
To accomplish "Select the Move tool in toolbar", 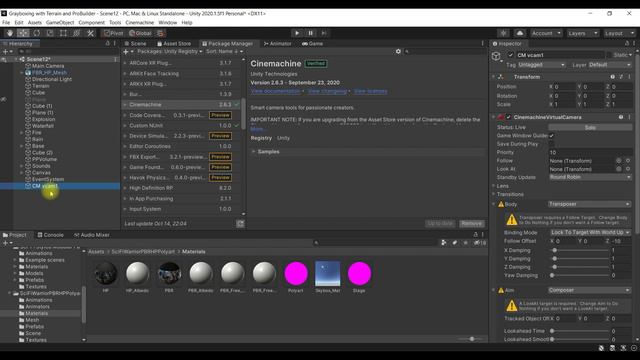I will pyautogui.click(x=23, y=33).
